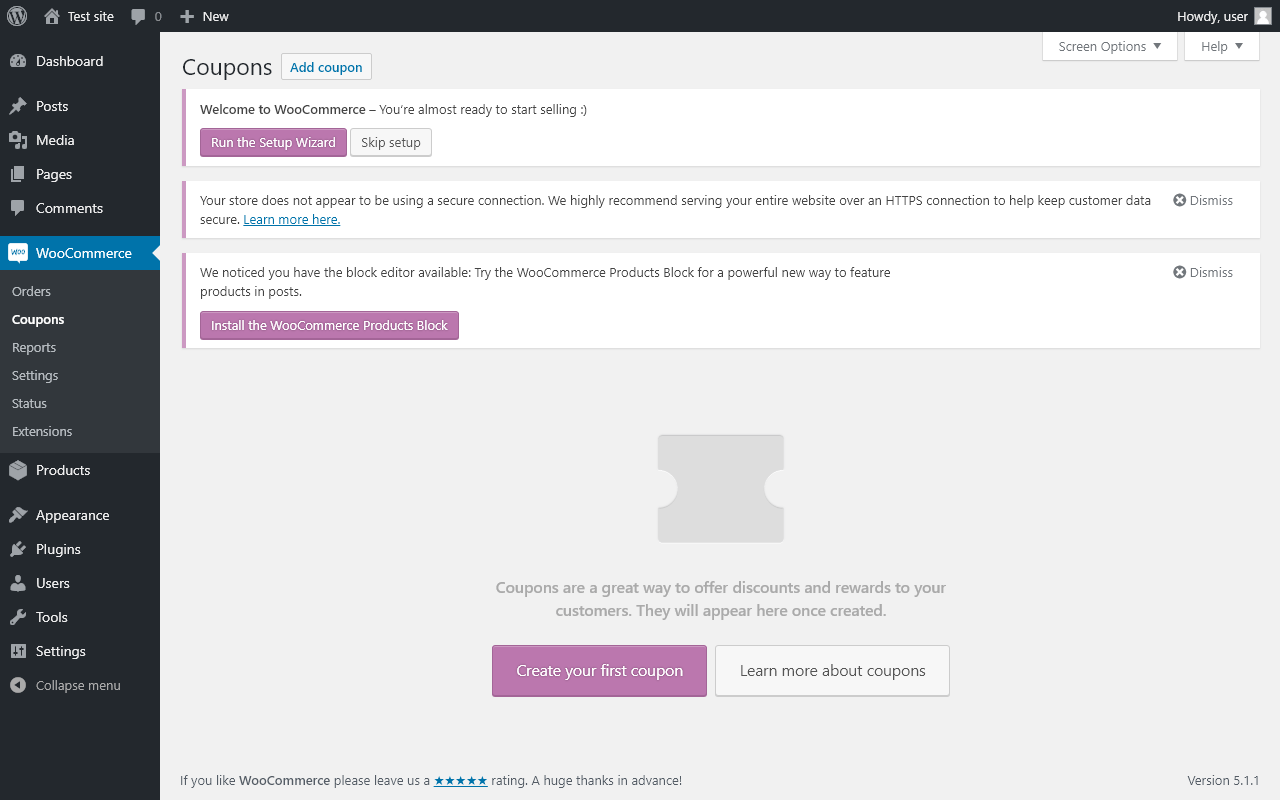This screenshot has height=800, width=1280.
Task: Open the Tools menu label
Action: tap(52, 617)
